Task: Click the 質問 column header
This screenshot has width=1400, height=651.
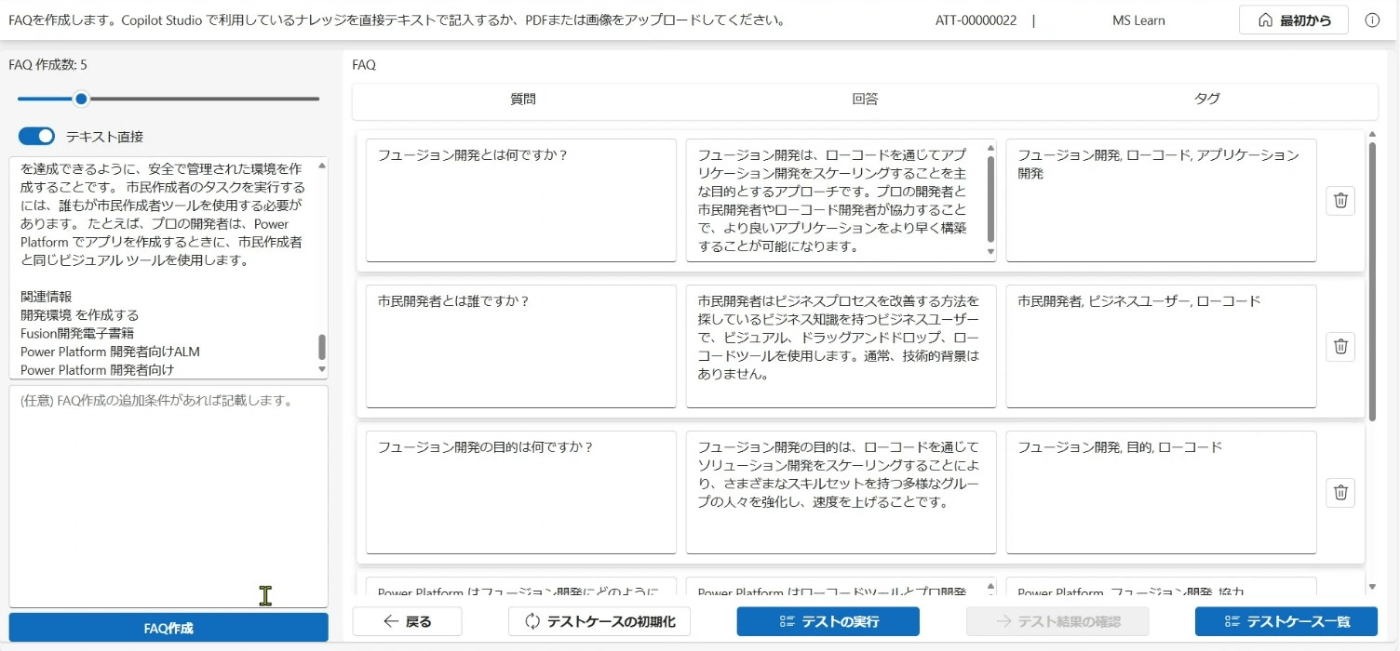Action: point(523,99)
